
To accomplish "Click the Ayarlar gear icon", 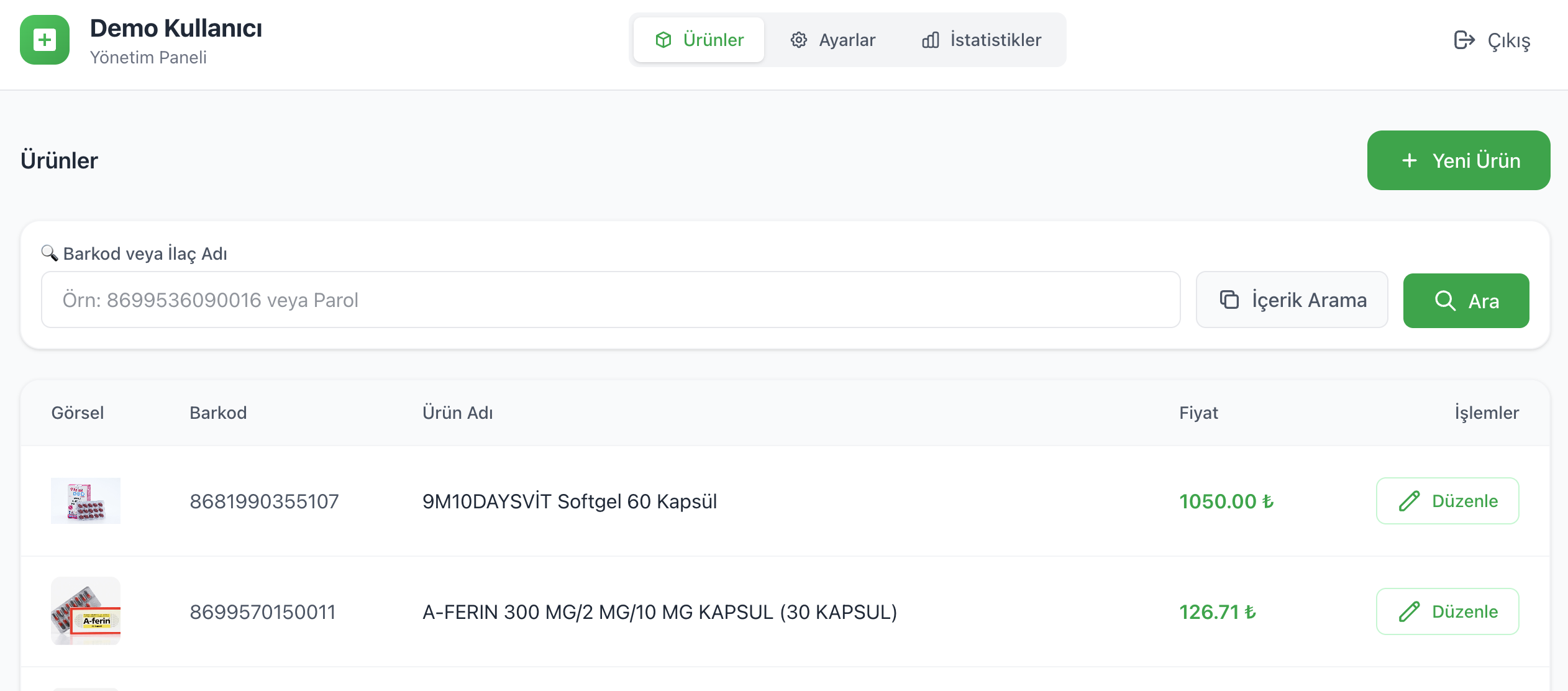I will [x=798, y=40].
